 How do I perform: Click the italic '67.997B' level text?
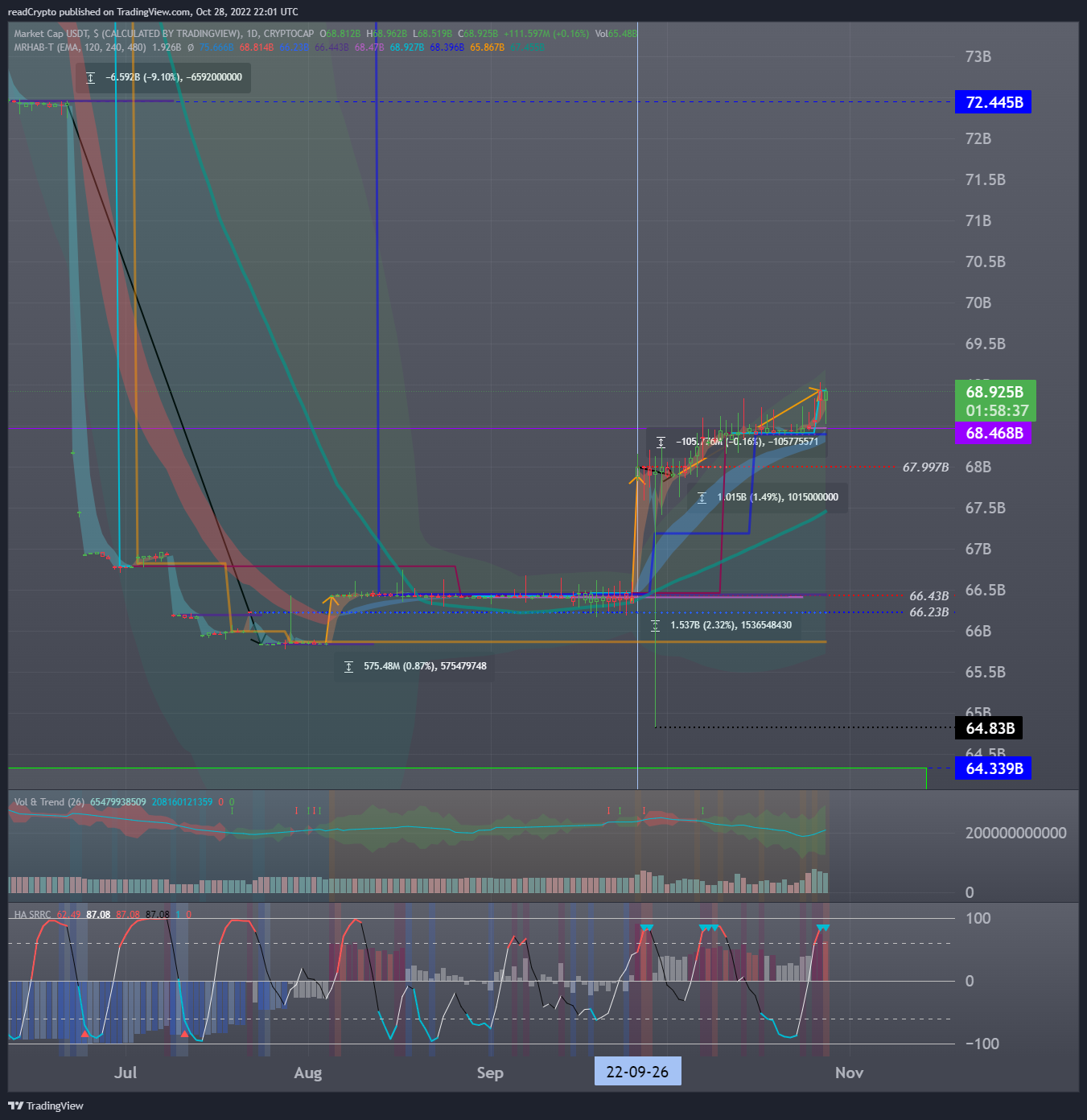925,467
